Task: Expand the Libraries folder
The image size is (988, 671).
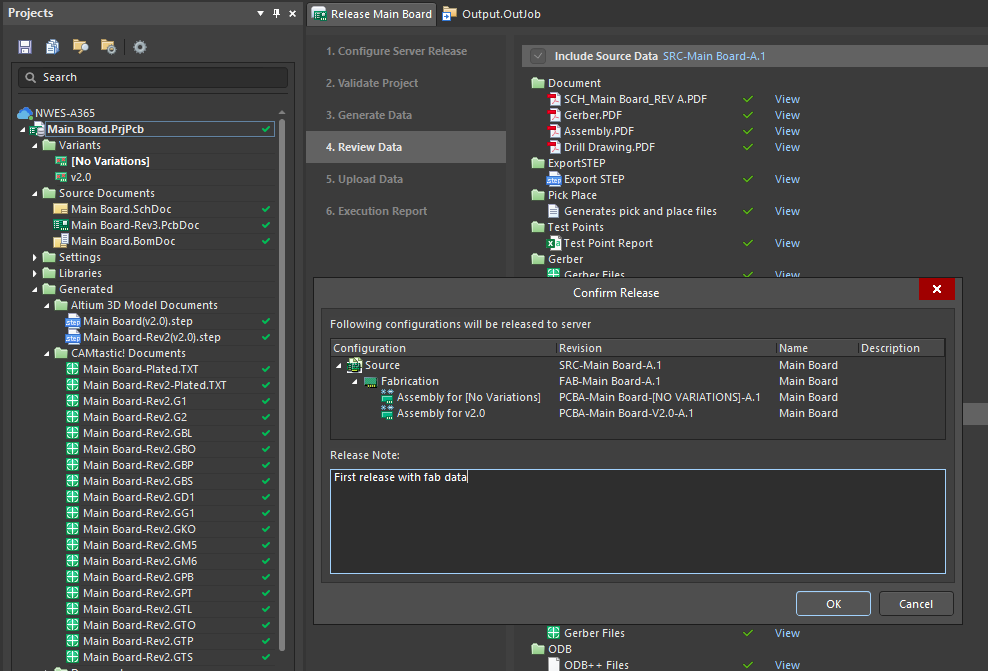Action: tap(35, 273)
